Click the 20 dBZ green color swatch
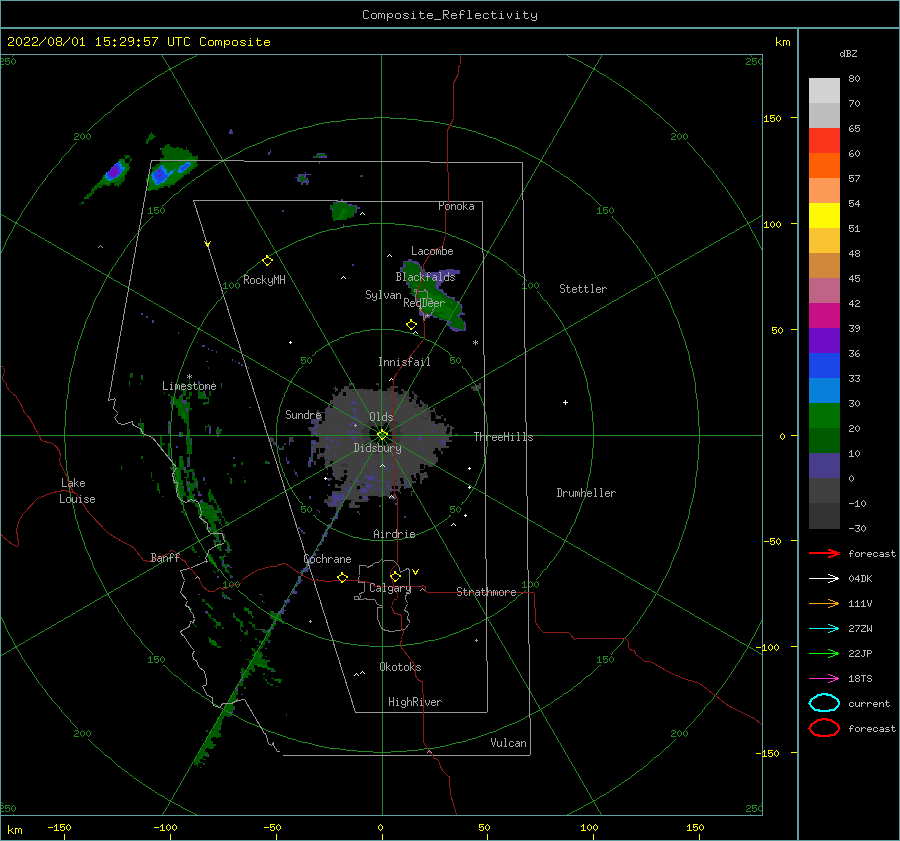This screenshot has width=900, height=841. click(824, 415)
